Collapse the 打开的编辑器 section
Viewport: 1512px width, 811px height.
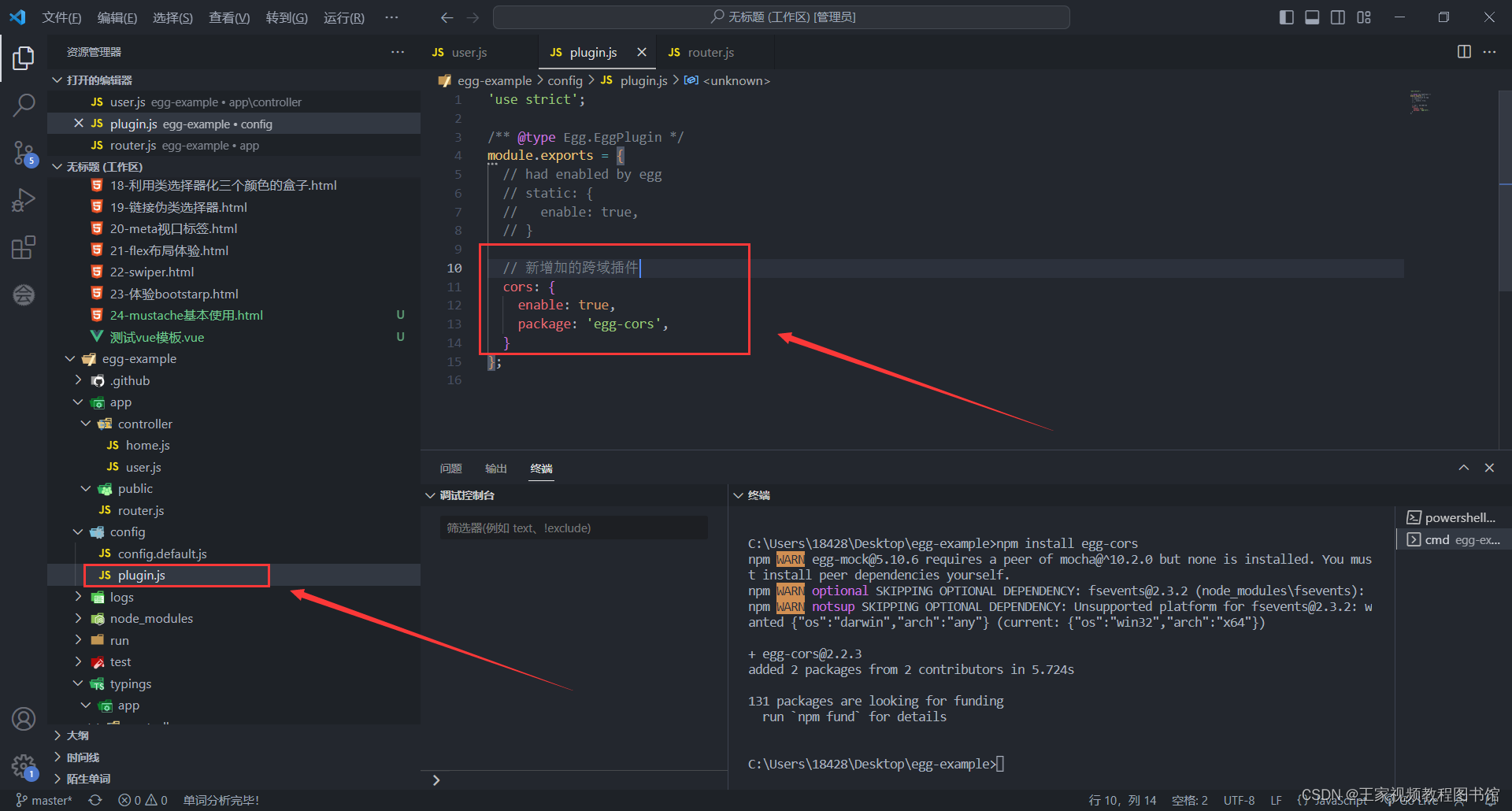pos(234,80)
